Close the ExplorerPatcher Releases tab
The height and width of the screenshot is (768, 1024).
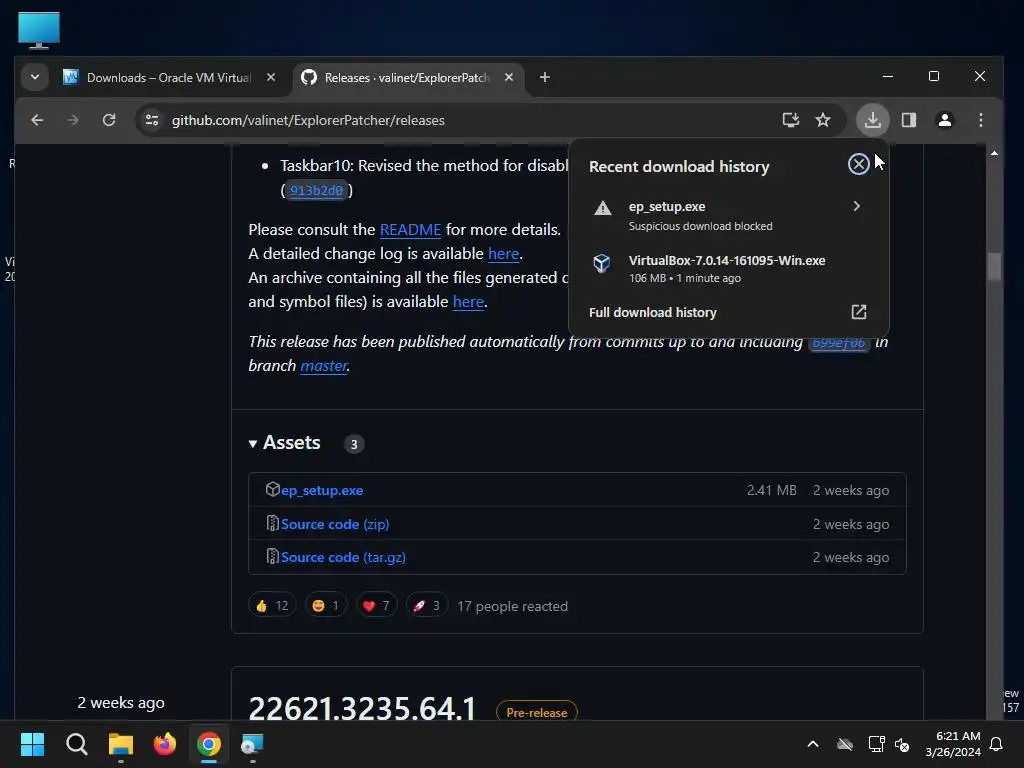coord(509,77)
